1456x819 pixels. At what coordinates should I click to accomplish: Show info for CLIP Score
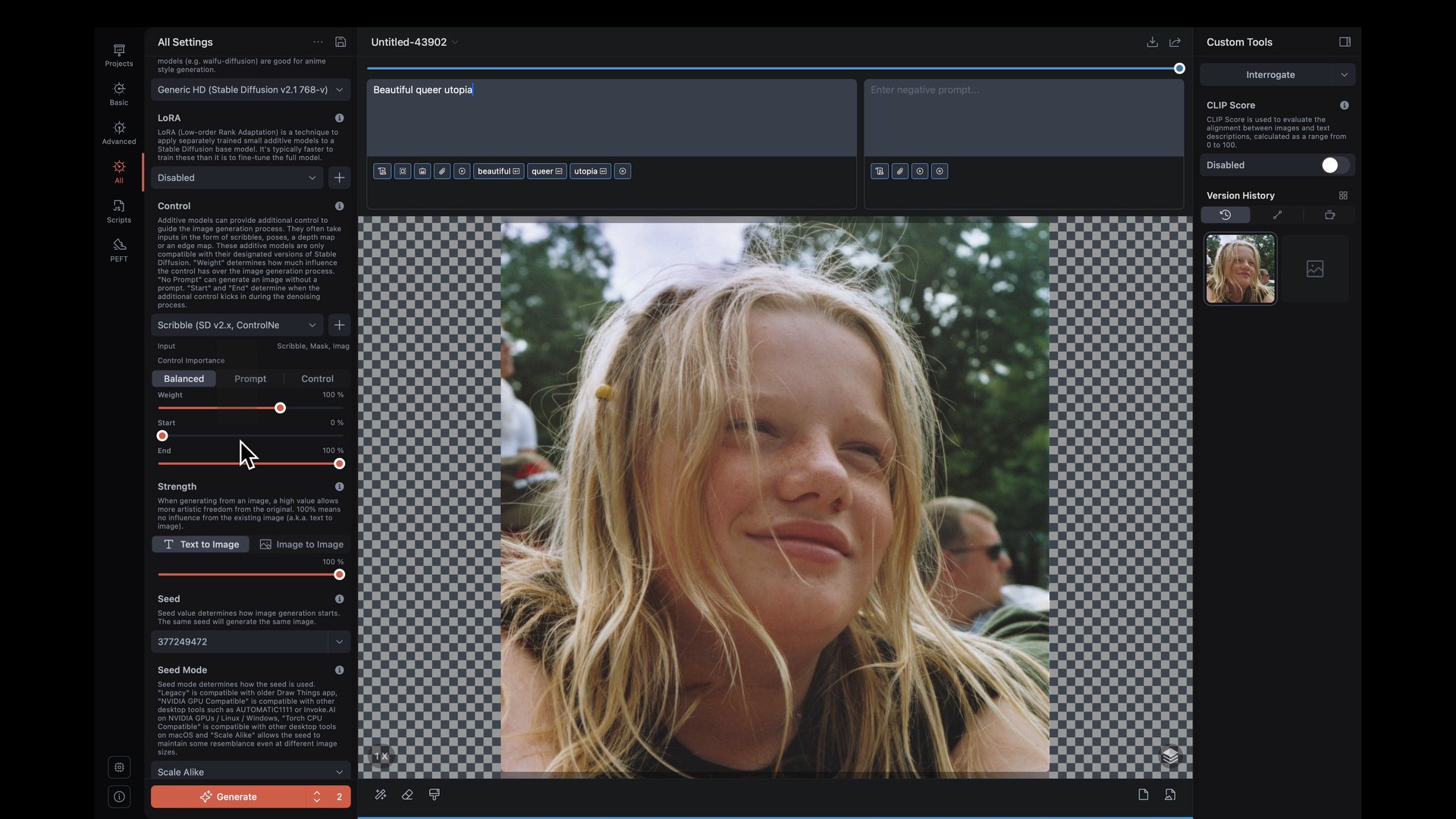click(1344, 105)
